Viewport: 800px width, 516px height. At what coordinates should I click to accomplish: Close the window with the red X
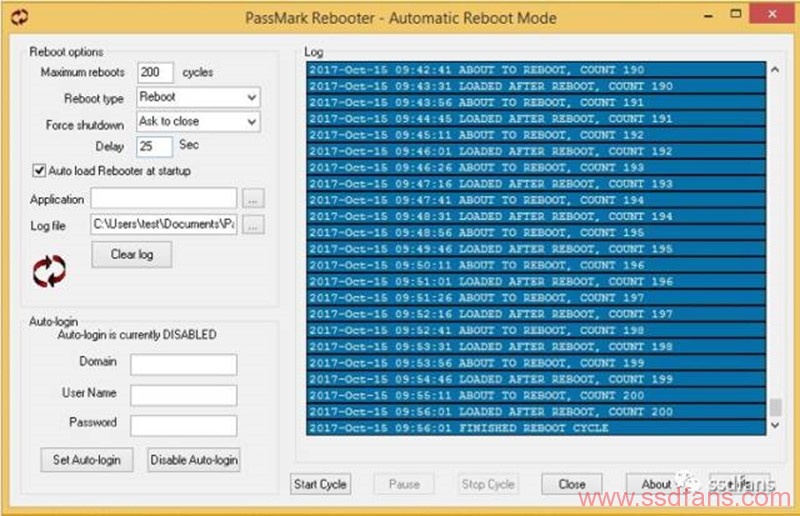(x=772, y=14)
